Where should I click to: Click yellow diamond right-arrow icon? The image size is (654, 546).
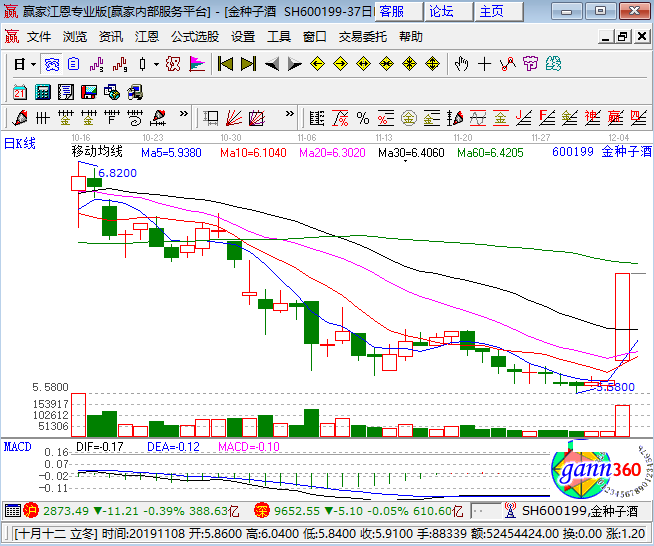coord(340,64)
